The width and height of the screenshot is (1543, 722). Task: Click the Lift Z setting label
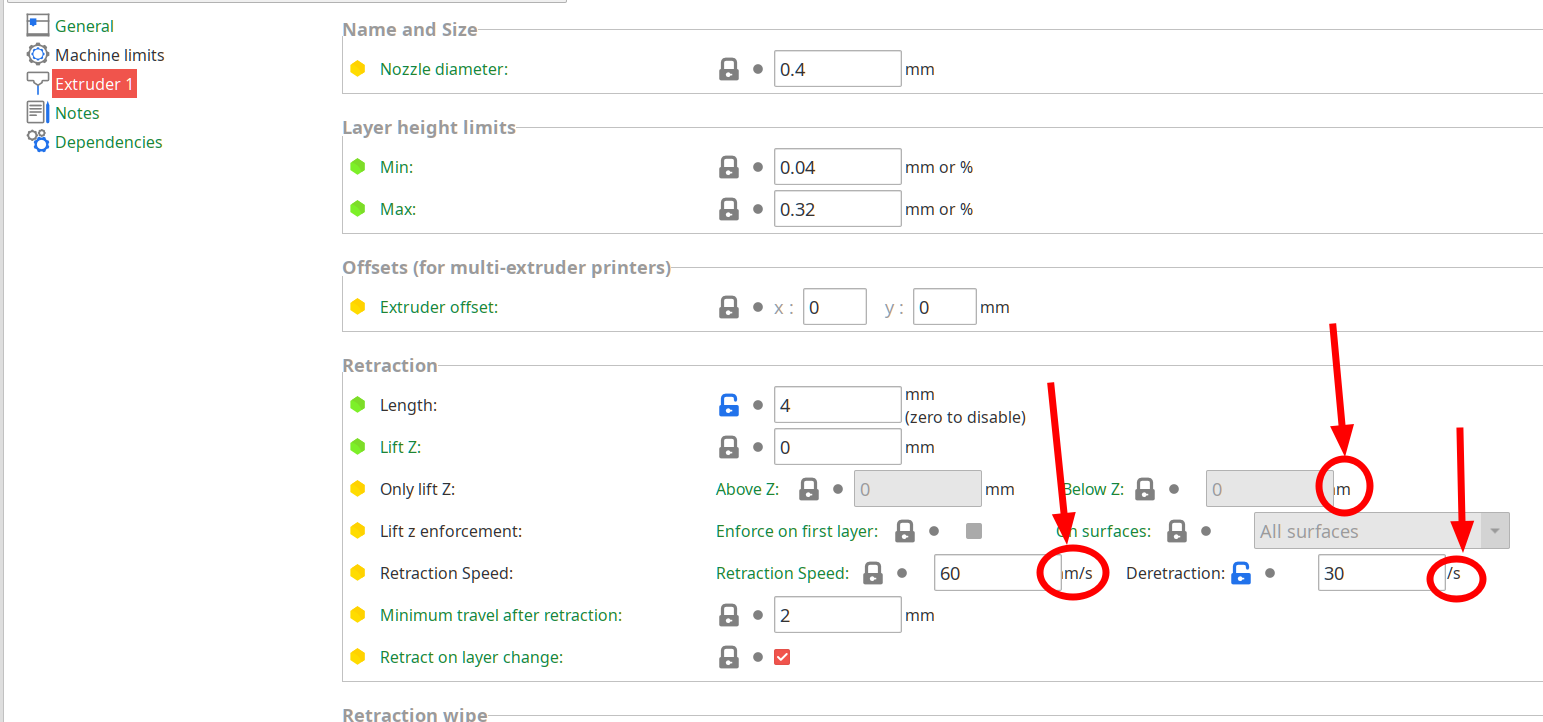click(x=400, y=447)
